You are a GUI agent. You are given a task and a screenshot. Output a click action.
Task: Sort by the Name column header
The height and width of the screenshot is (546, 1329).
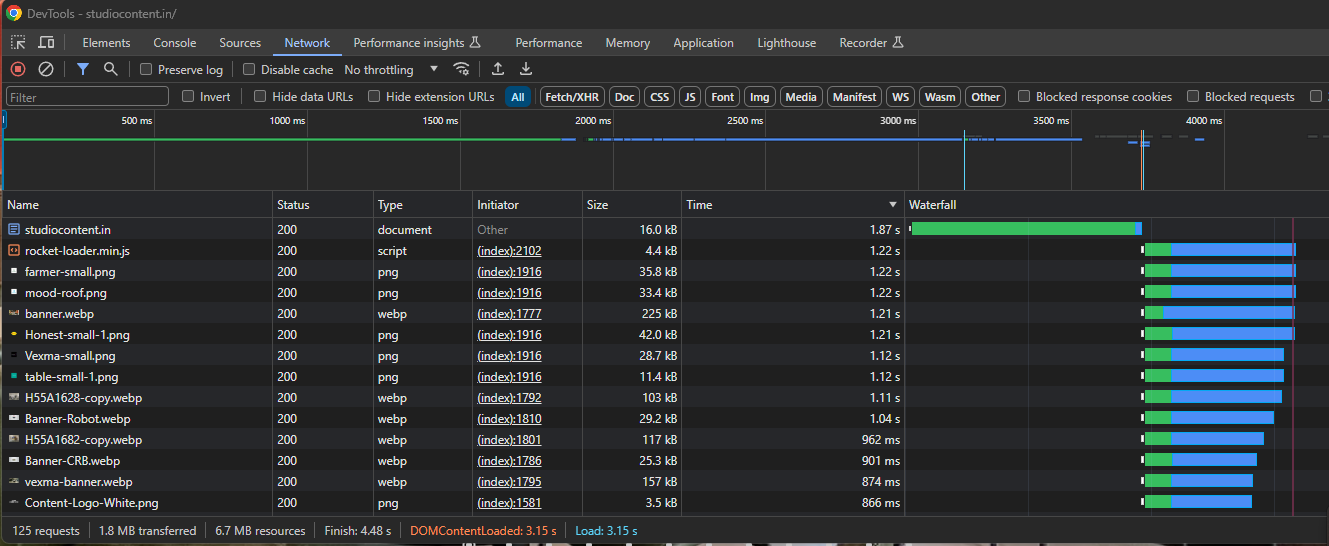[x=137, y=204]
